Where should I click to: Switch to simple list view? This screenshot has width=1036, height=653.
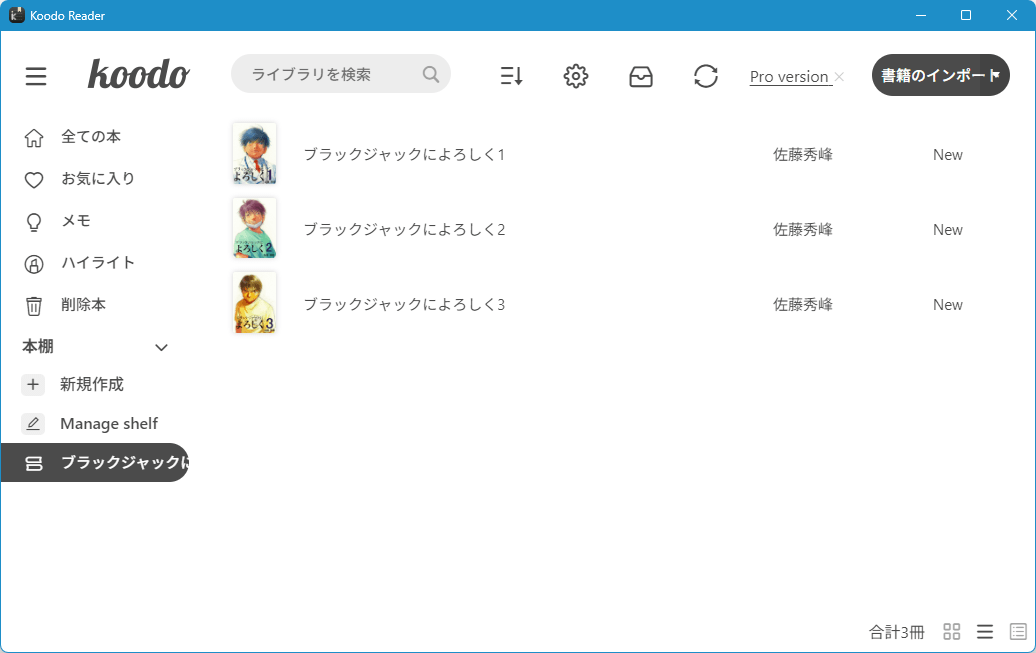pos(984,632)
